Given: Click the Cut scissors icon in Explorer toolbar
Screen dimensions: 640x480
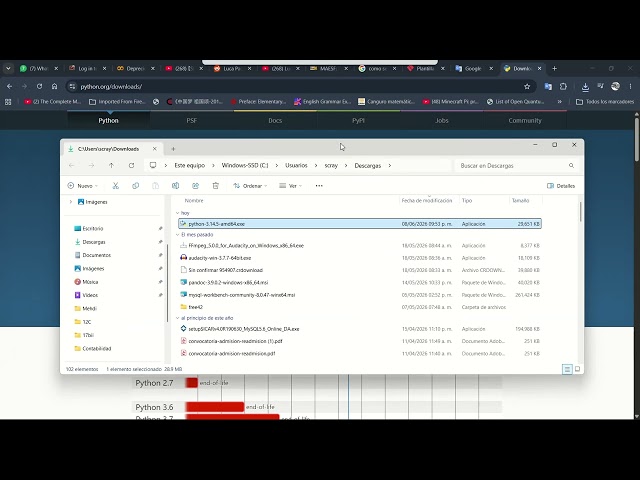Looking at the screenshot, I should click(116, 186).
